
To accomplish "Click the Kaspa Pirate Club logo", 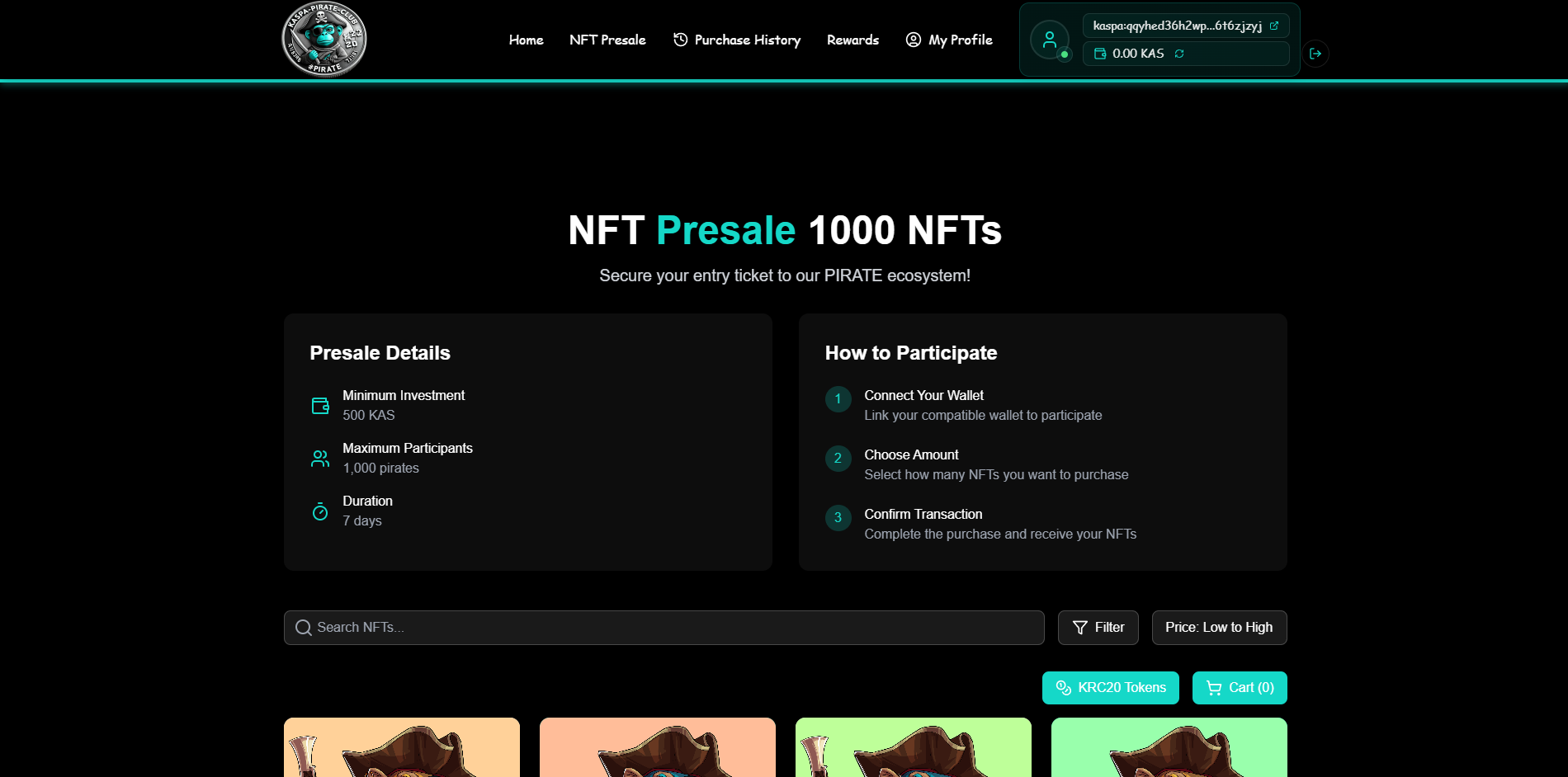I will point(324,39).
